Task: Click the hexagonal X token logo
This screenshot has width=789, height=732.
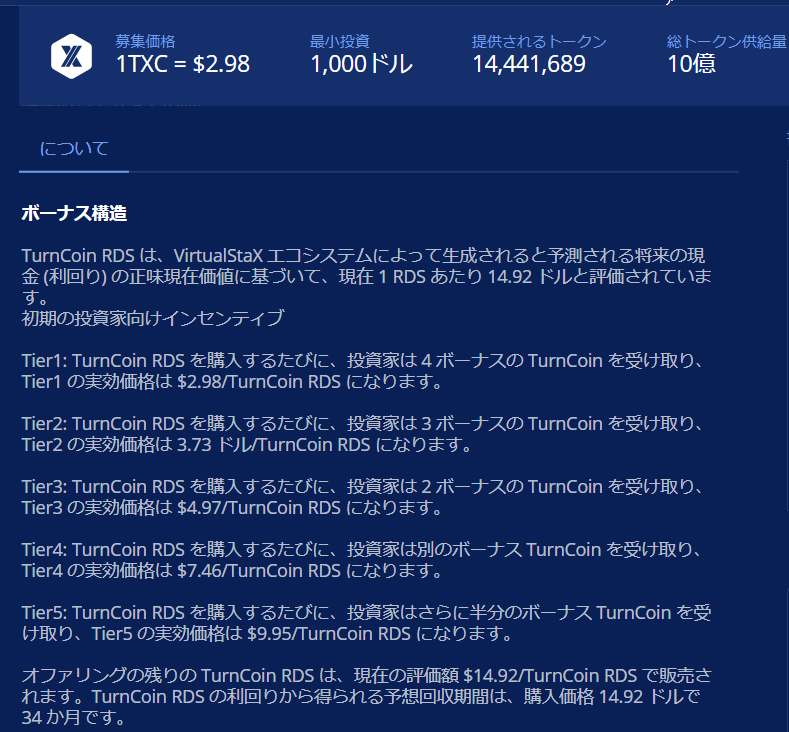Action: tap(71, 56)
